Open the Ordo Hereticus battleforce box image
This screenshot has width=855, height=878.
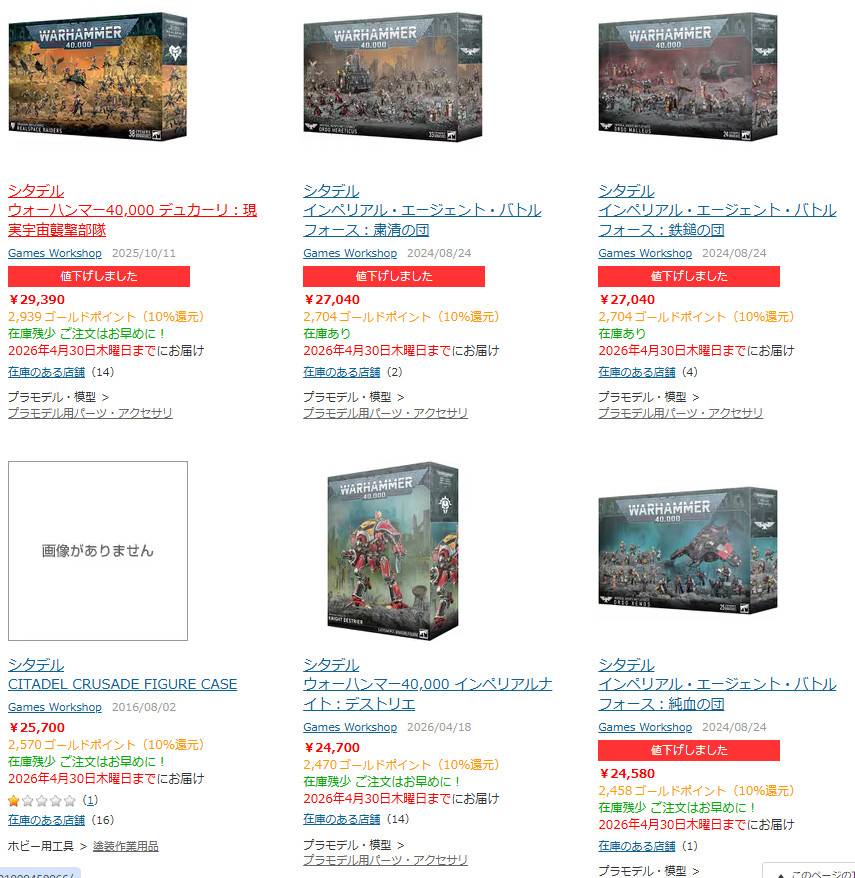pyautogui.click(x=393, y=77)
